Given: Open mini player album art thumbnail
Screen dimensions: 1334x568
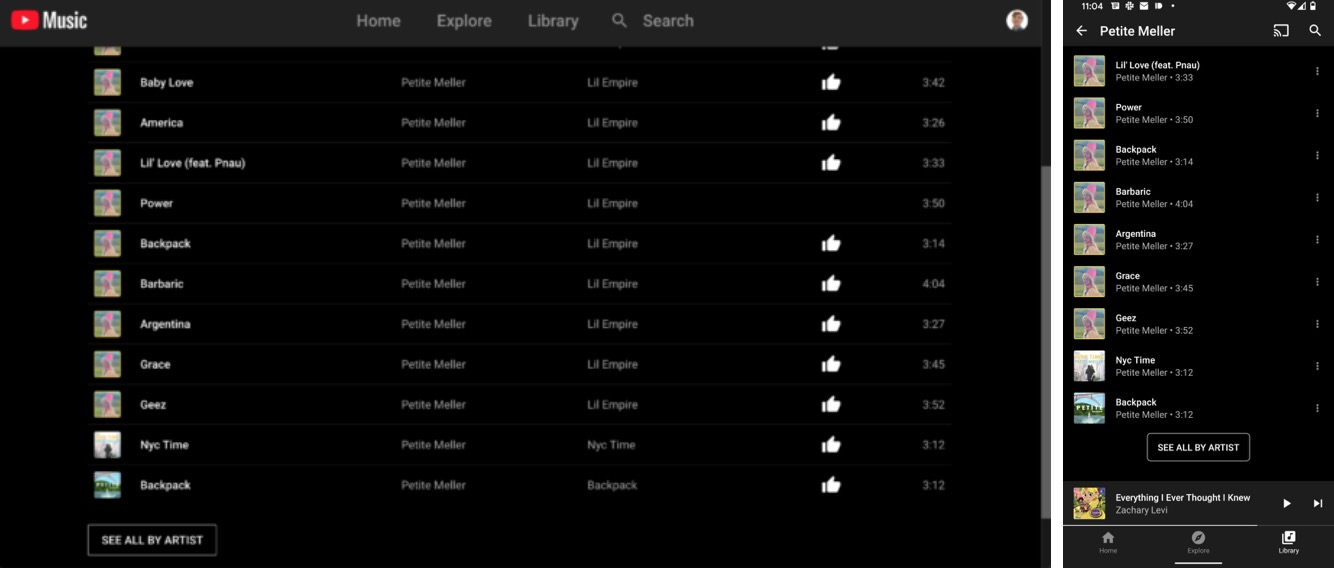Looking at the screenshot, I should [x=1089, y=503].
